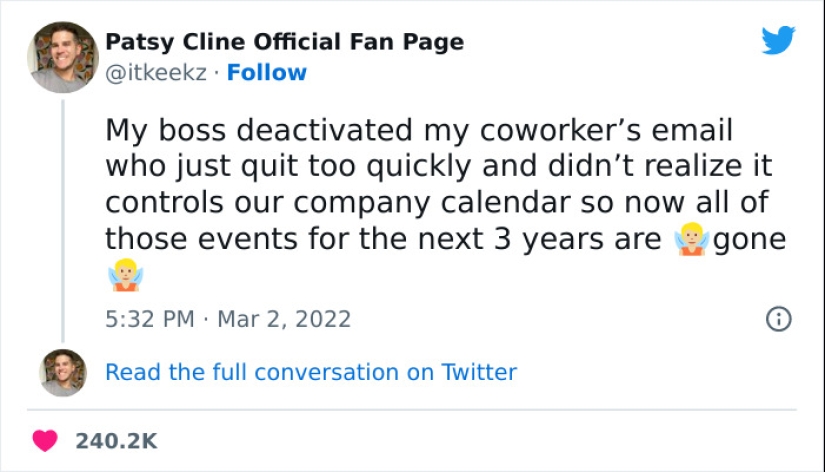This screenshot has height=472, width=825.
Task: Click the small avatar near conversation link
Action: tap(63, 373)
